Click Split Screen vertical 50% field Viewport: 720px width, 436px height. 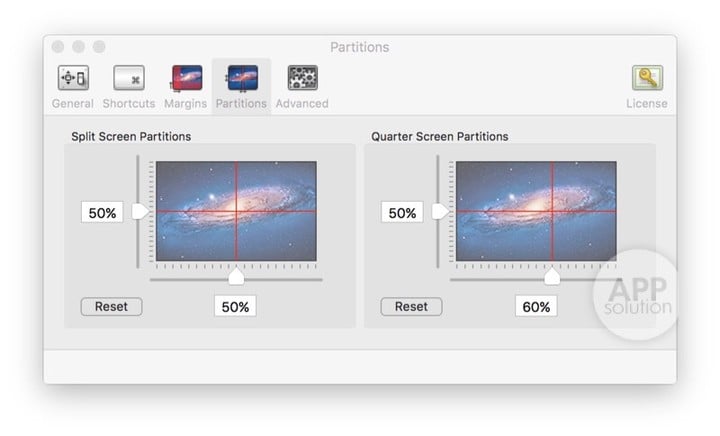coord(102,213)
